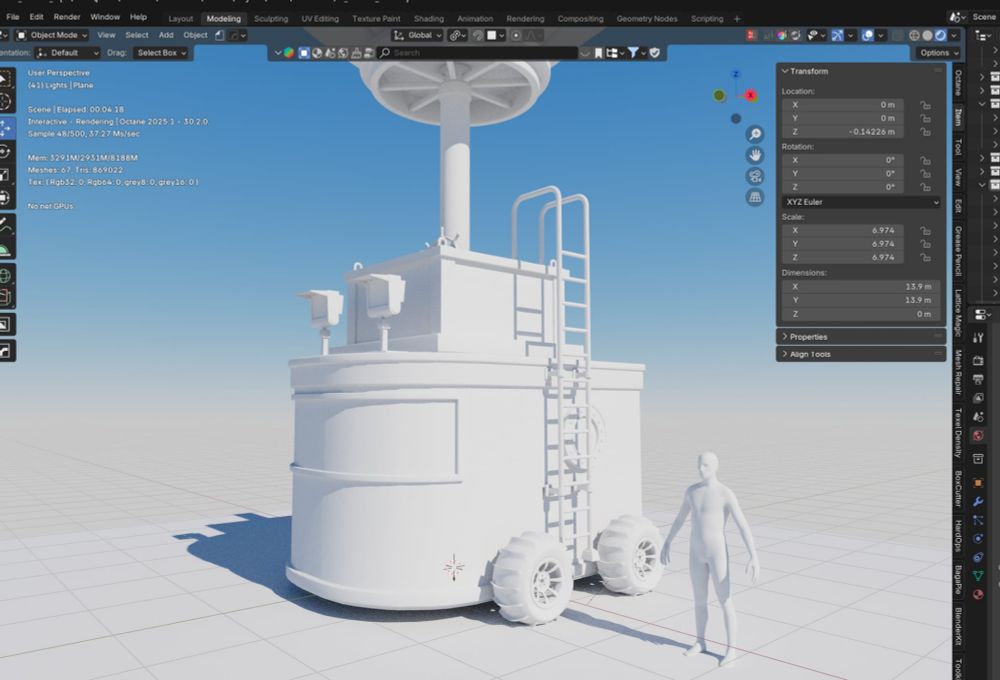The height and width of the screenshot is (680, 1000).
Task: Toggle lock on Scale X
Action: tap(925, 230)
